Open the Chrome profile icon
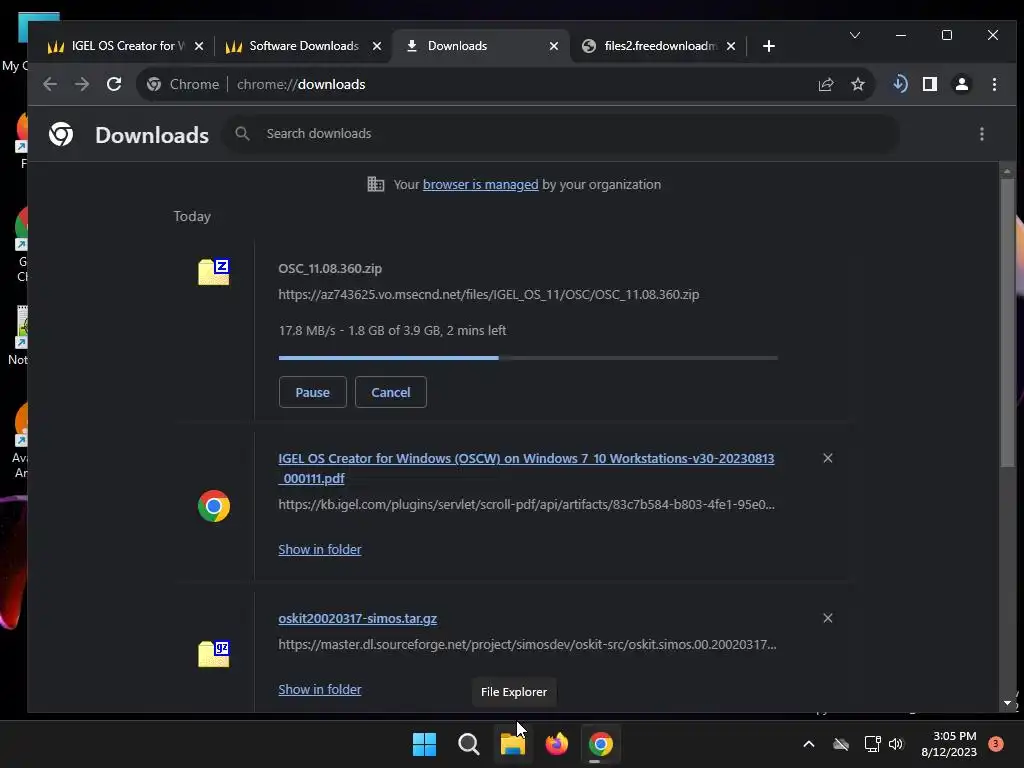 tap(962, 84)
